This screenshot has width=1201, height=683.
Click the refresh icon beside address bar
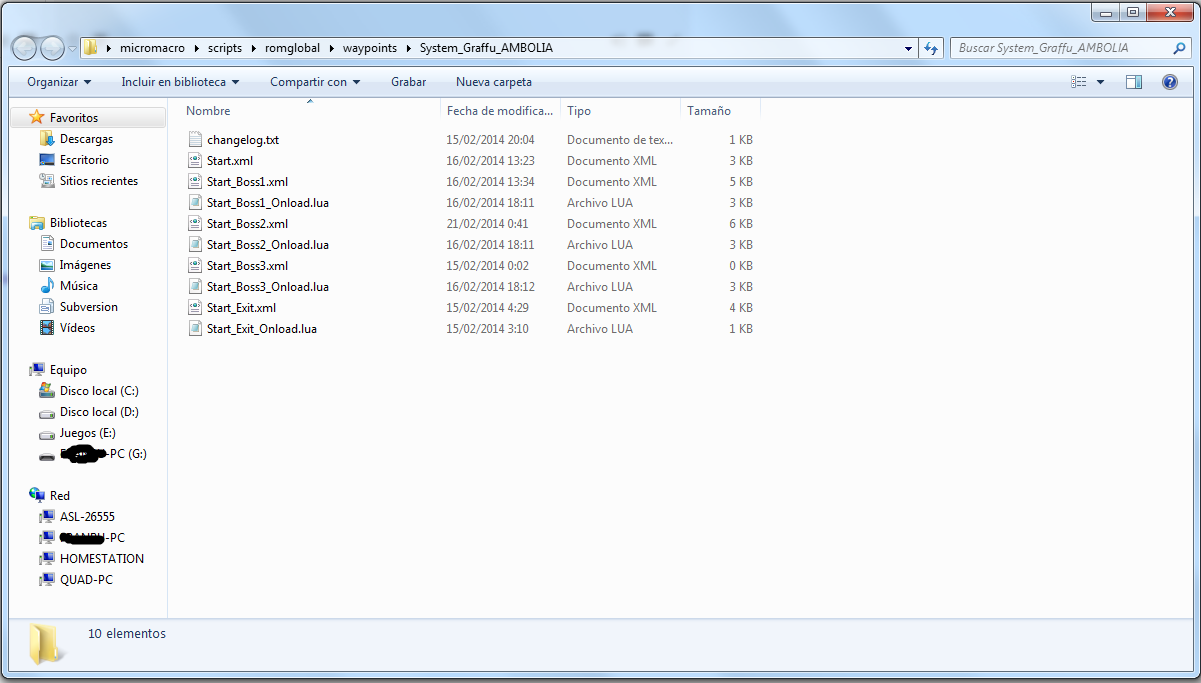tap(931, 48)
